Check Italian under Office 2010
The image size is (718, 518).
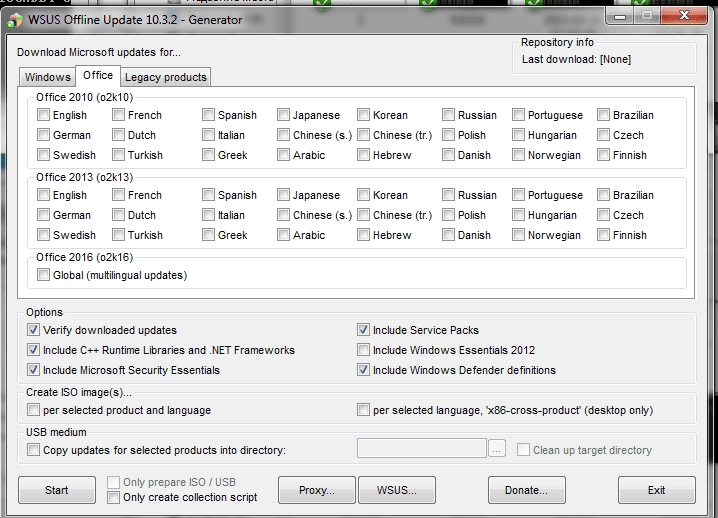coord(208,135)
